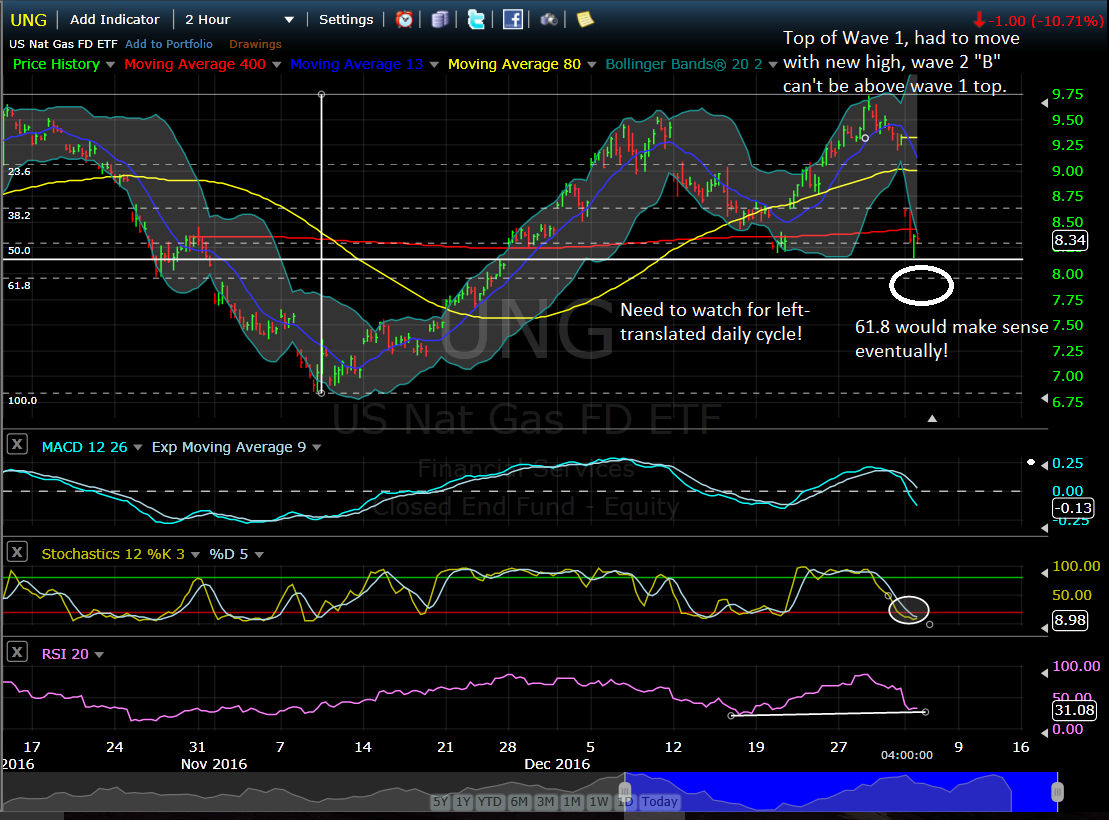
Task: Click the UNG ticker symbol field
Action: (27, 19)
